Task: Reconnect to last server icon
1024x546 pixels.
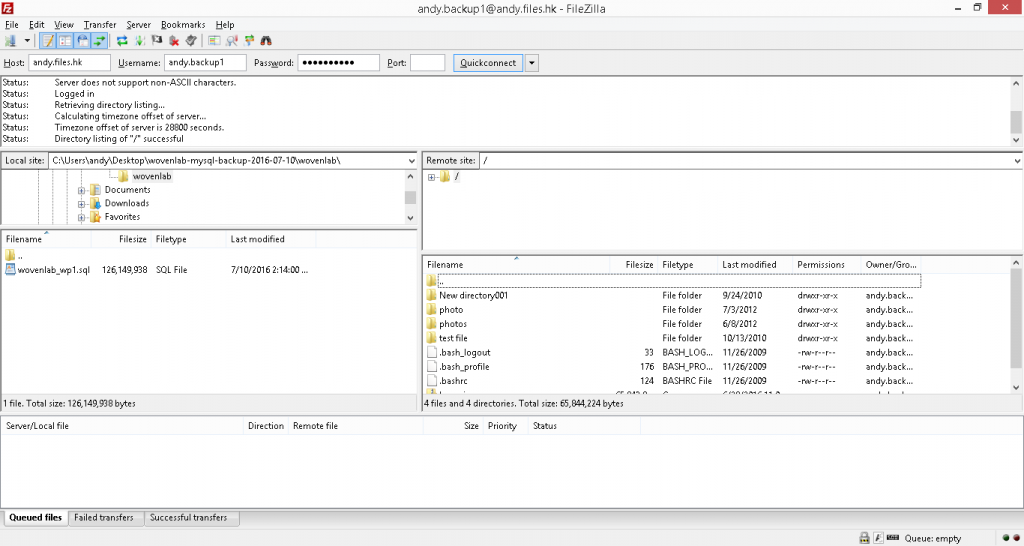Action: tap(191, 40)
